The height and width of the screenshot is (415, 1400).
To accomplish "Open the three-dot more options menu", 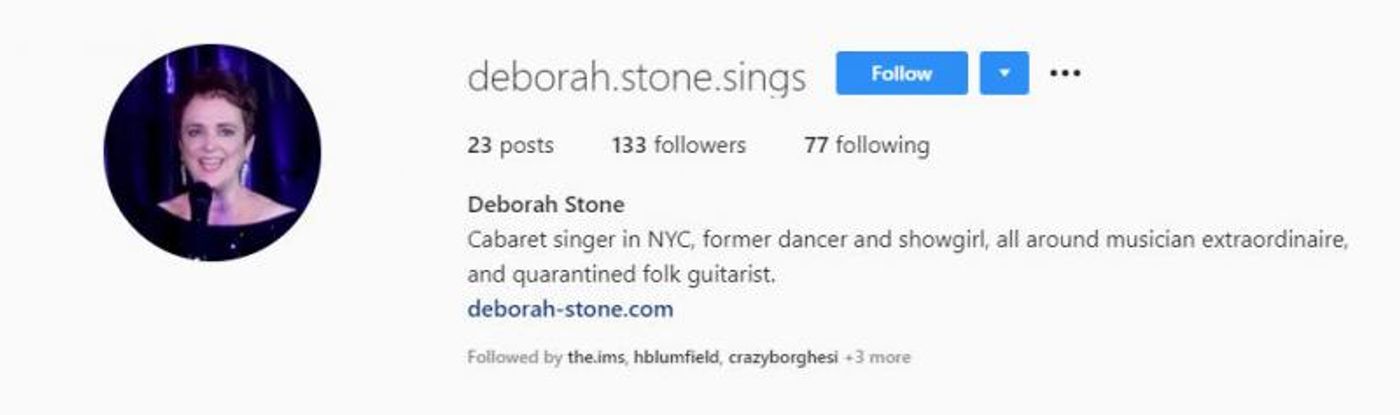I will point(1065,73).
